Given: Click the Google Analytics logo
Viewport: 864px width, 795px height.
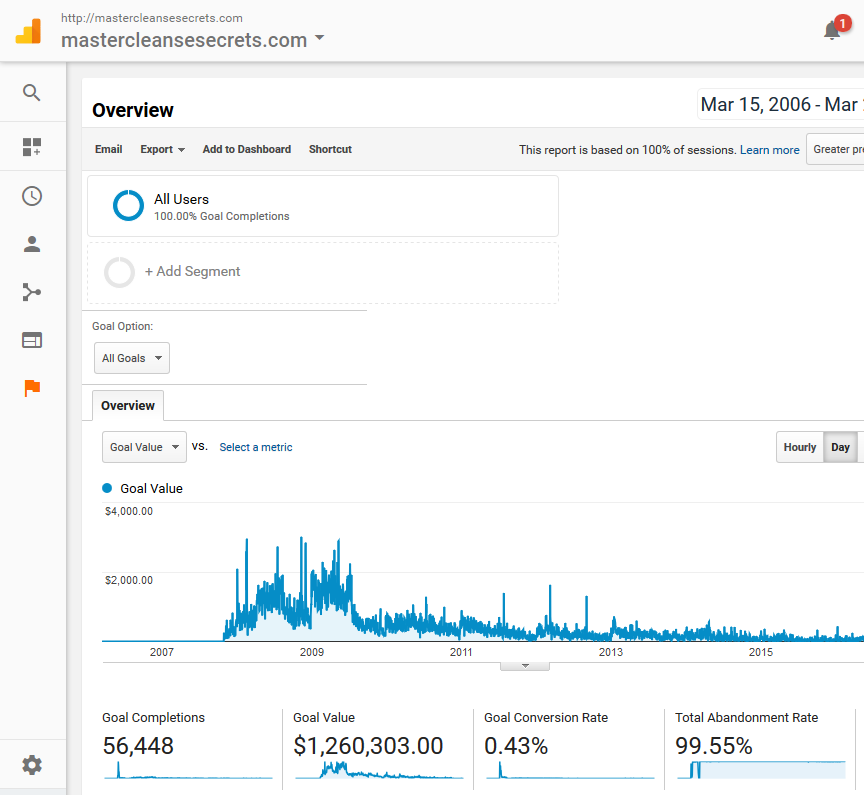Looking at the screenshot, I should 29,31.
